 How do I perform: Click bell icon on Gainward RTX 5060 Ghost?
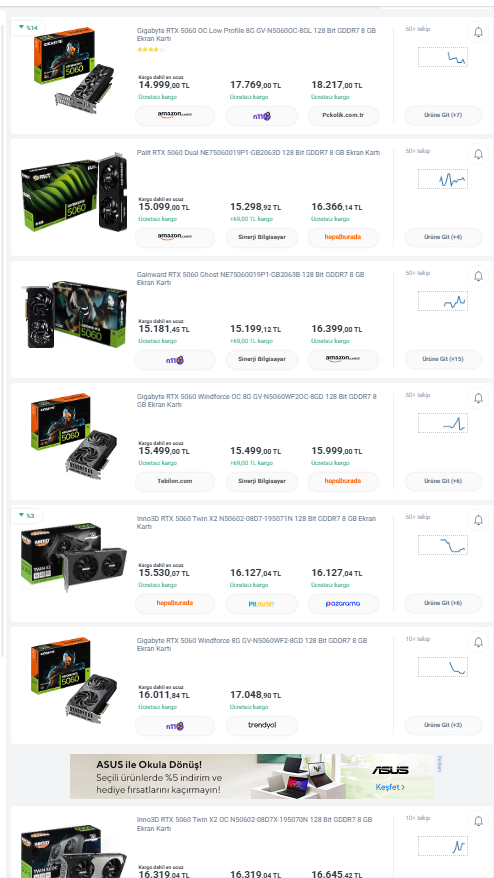(478, 276)
